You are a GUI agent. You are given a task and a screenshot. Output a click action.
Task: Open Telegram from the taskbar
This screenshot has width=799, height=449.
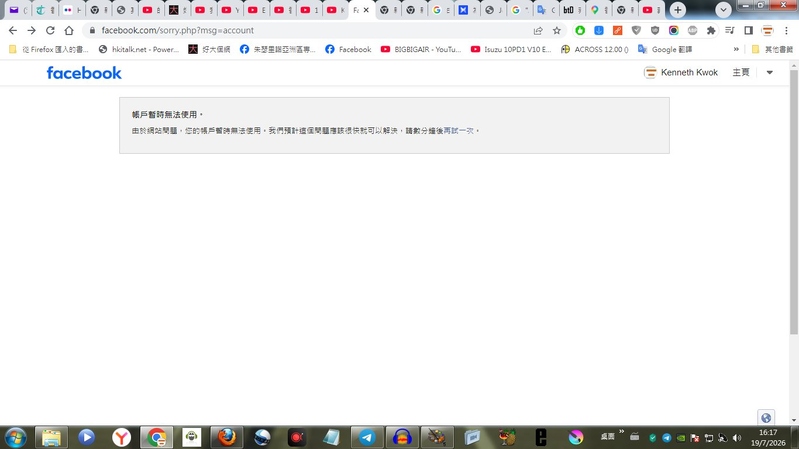(367, 437)
